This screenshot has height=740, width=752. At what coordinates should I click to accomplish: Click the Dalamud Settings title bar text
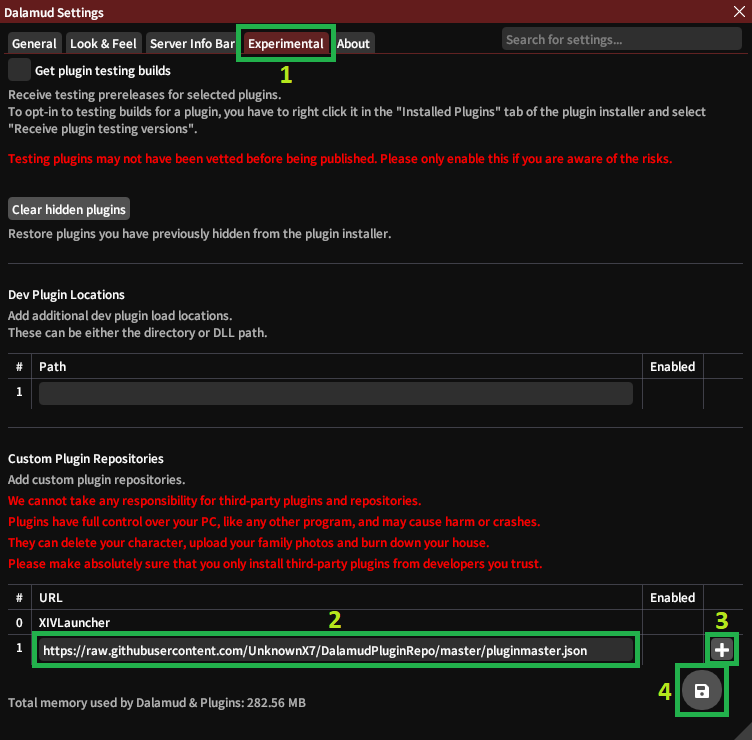[54, 12]
